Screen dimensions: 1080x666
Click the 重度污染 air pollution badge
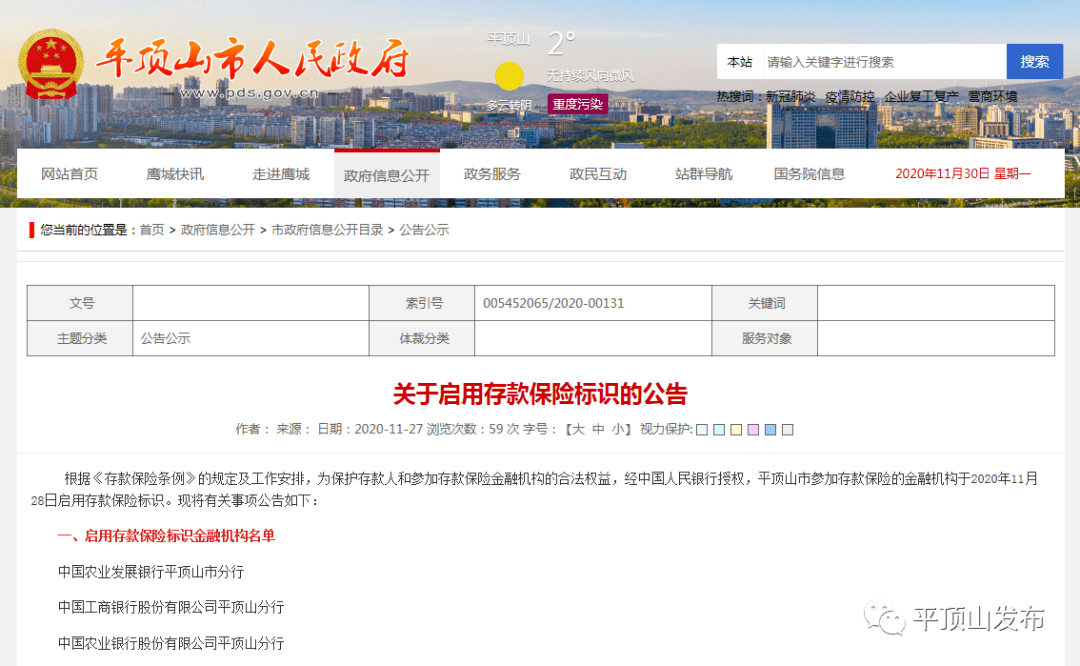pos(578,105)
